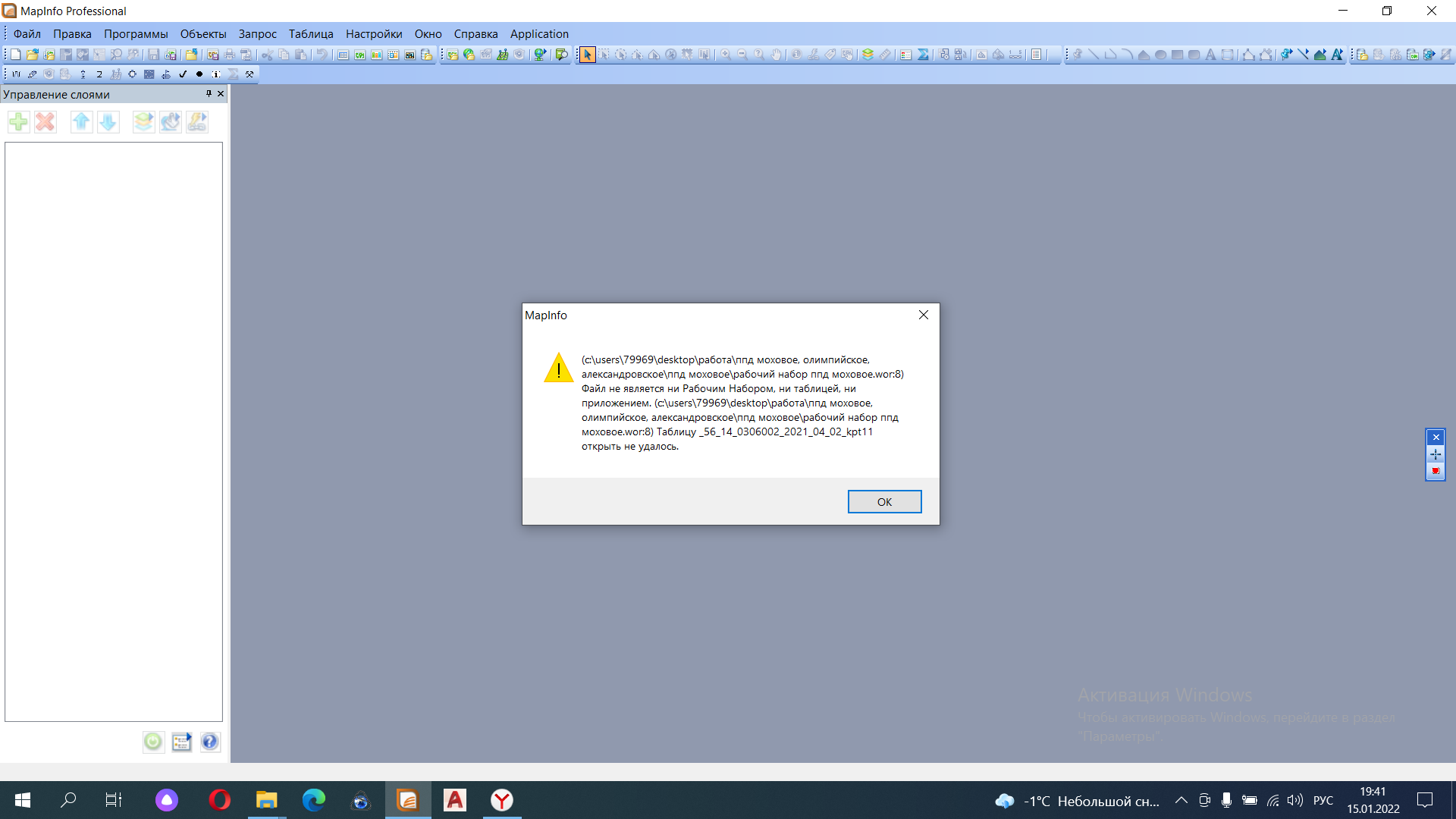Click Move Layer Down blue arrow
The image size is (1456, 819).
click(108, 122)
